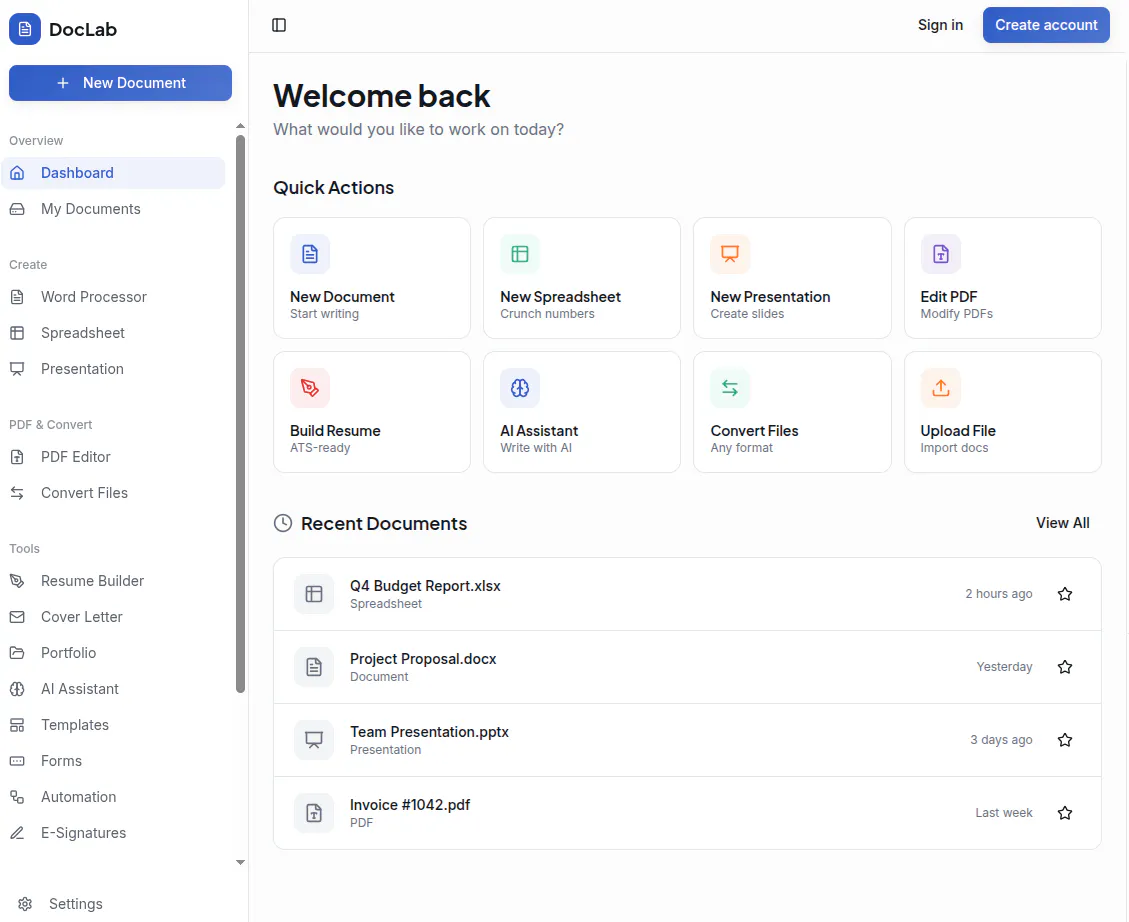Open Dashboard in the sidebar

(x=113, y=173)
